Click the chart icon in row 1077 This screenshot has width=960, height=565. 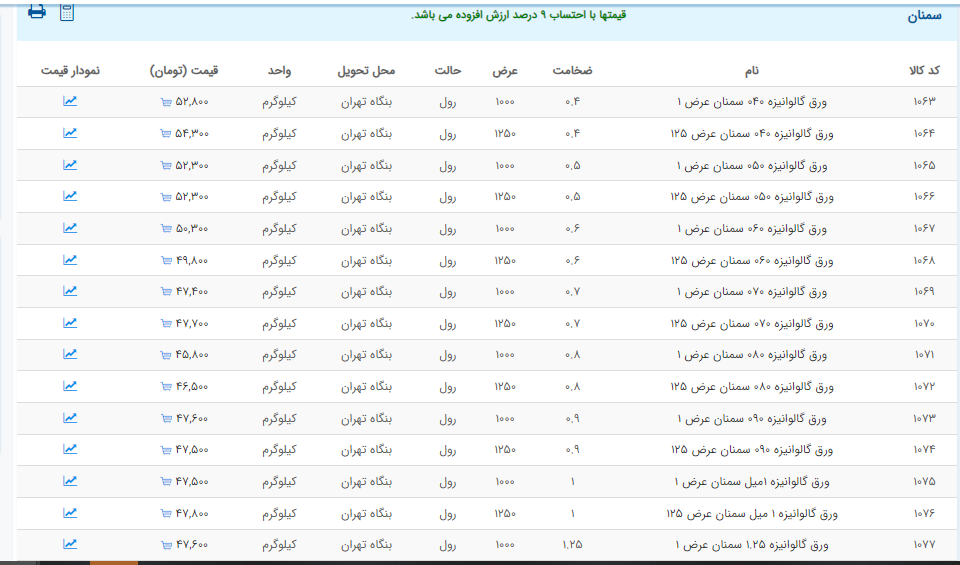[x=70, y=544]
